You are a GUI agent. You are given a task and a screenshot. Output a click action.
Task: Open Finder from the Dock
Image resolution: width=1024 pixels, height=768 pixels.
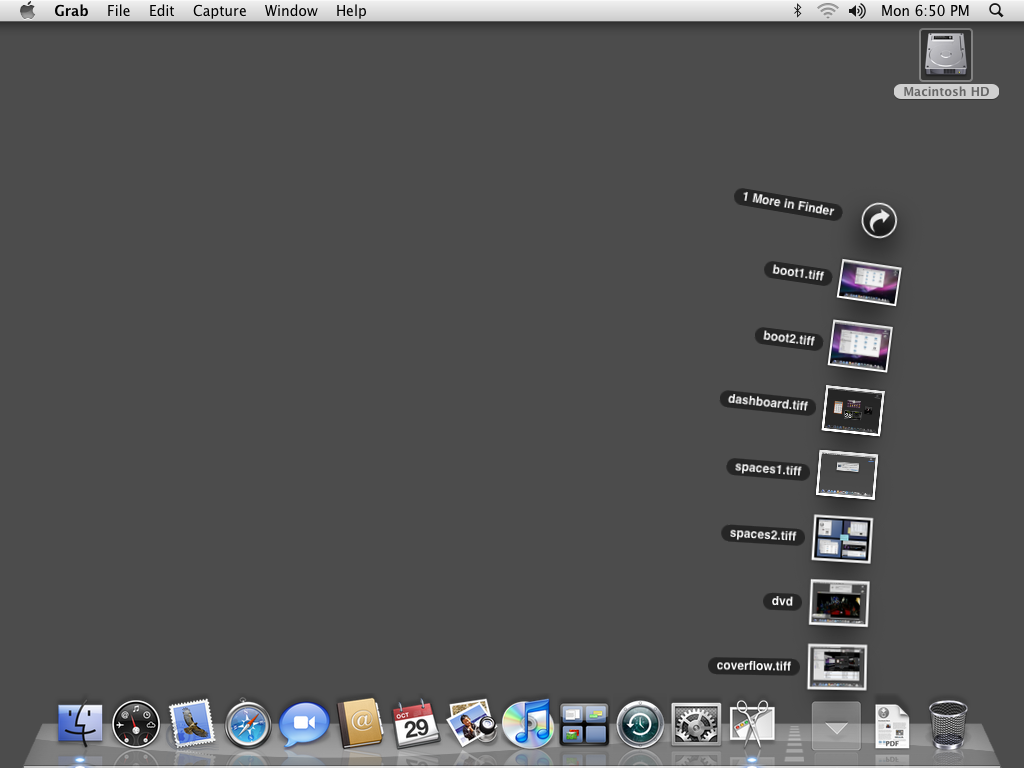[78, 722]
